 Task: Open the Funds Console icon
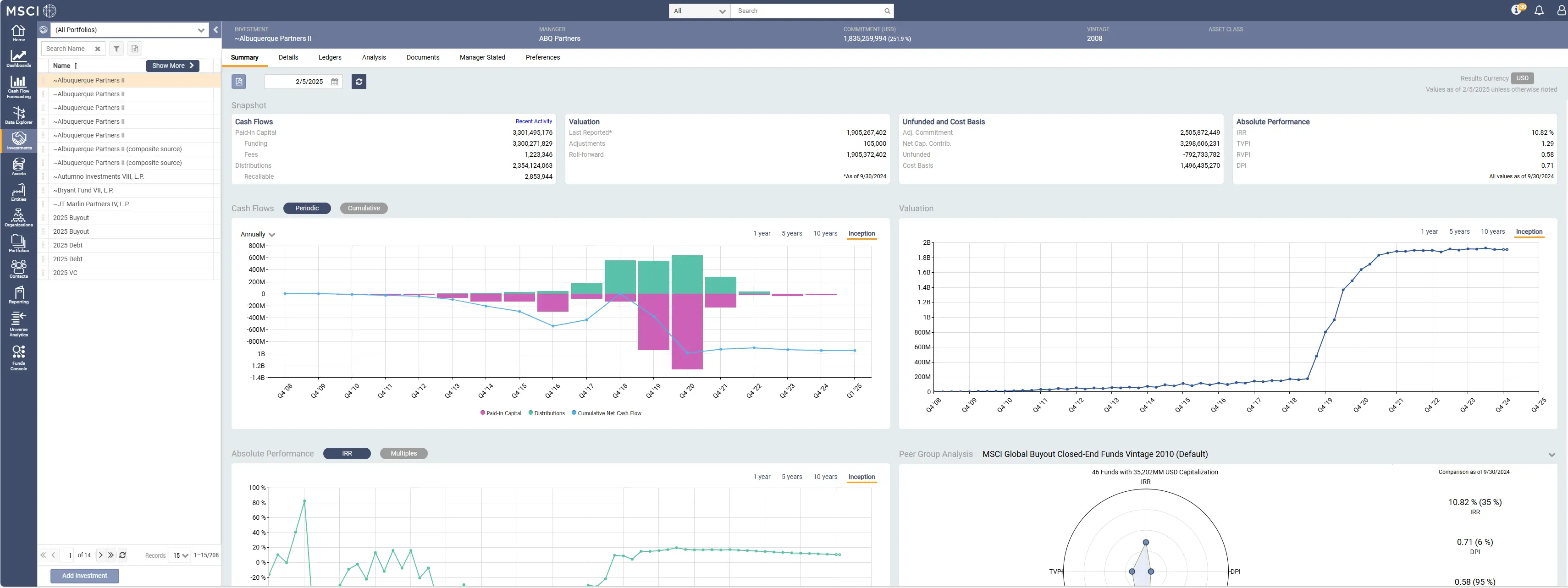[18, 358]
